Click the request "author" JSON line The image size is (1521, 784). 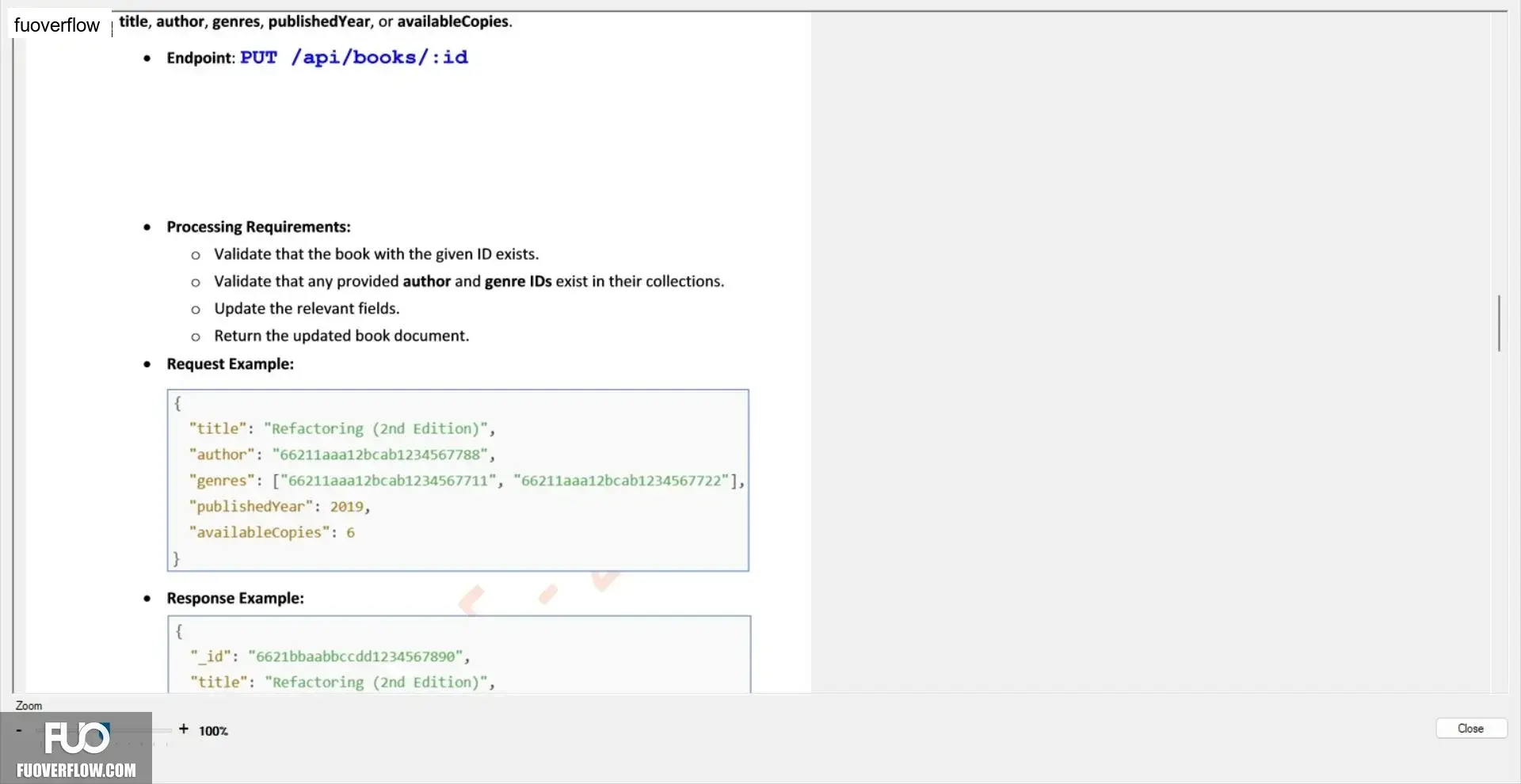(x=342, y=455)
